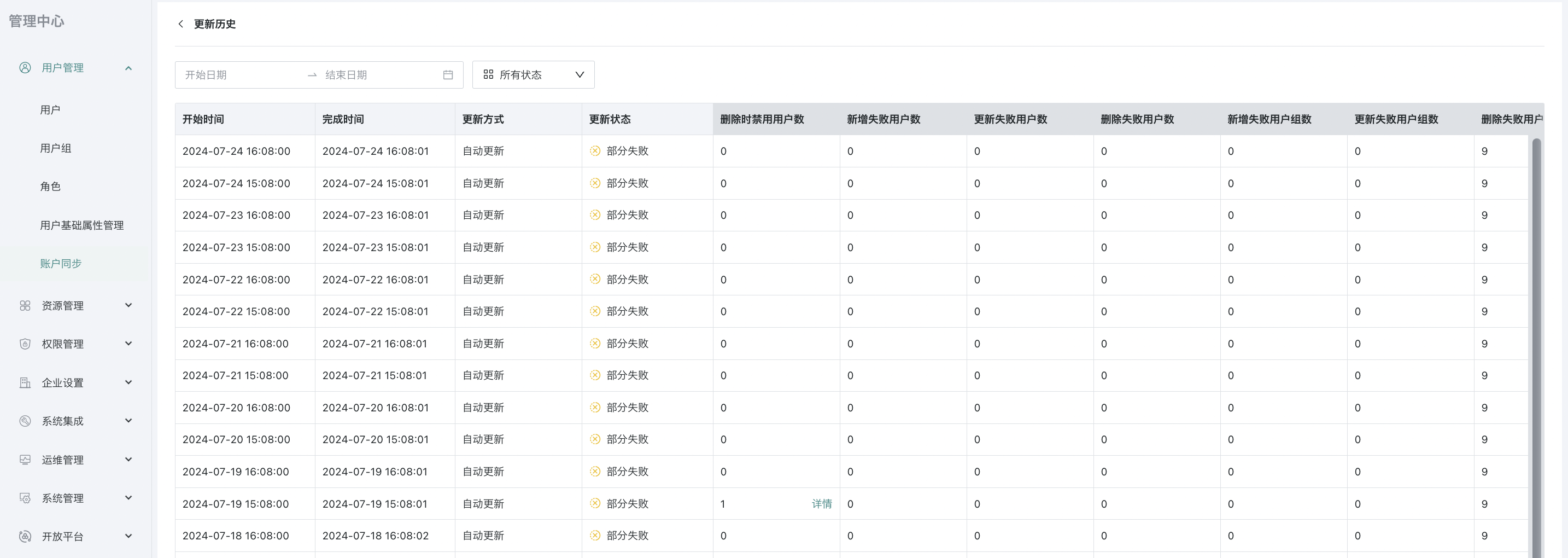Click the 部分失败 status icon for 2024-07-23 15:08:00
The image size is (1568, 558).
tap(595, 247)
